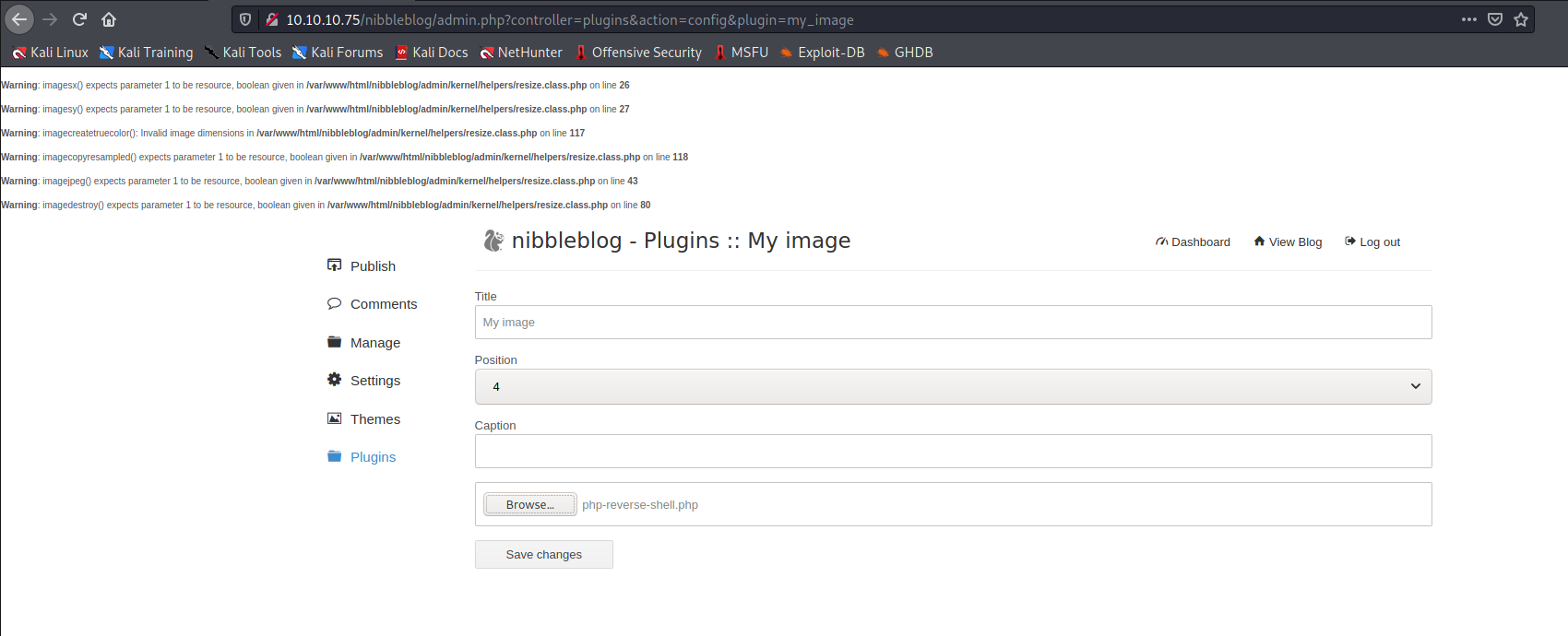Open GHDB bookmark

point(905,53)
